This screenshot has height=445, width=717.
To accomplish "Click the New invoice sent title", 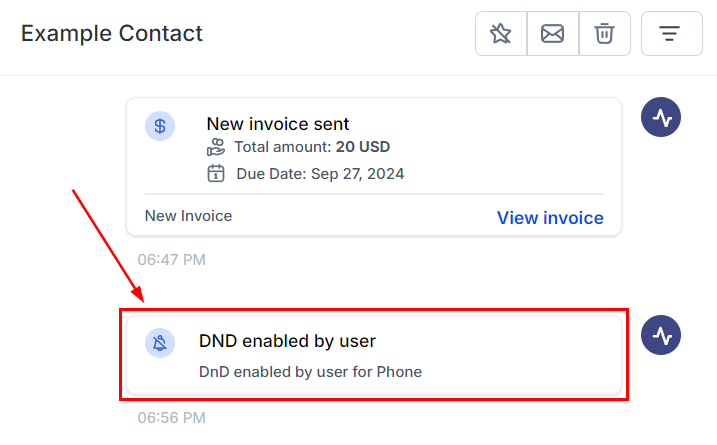I will (x=278, y=124).
